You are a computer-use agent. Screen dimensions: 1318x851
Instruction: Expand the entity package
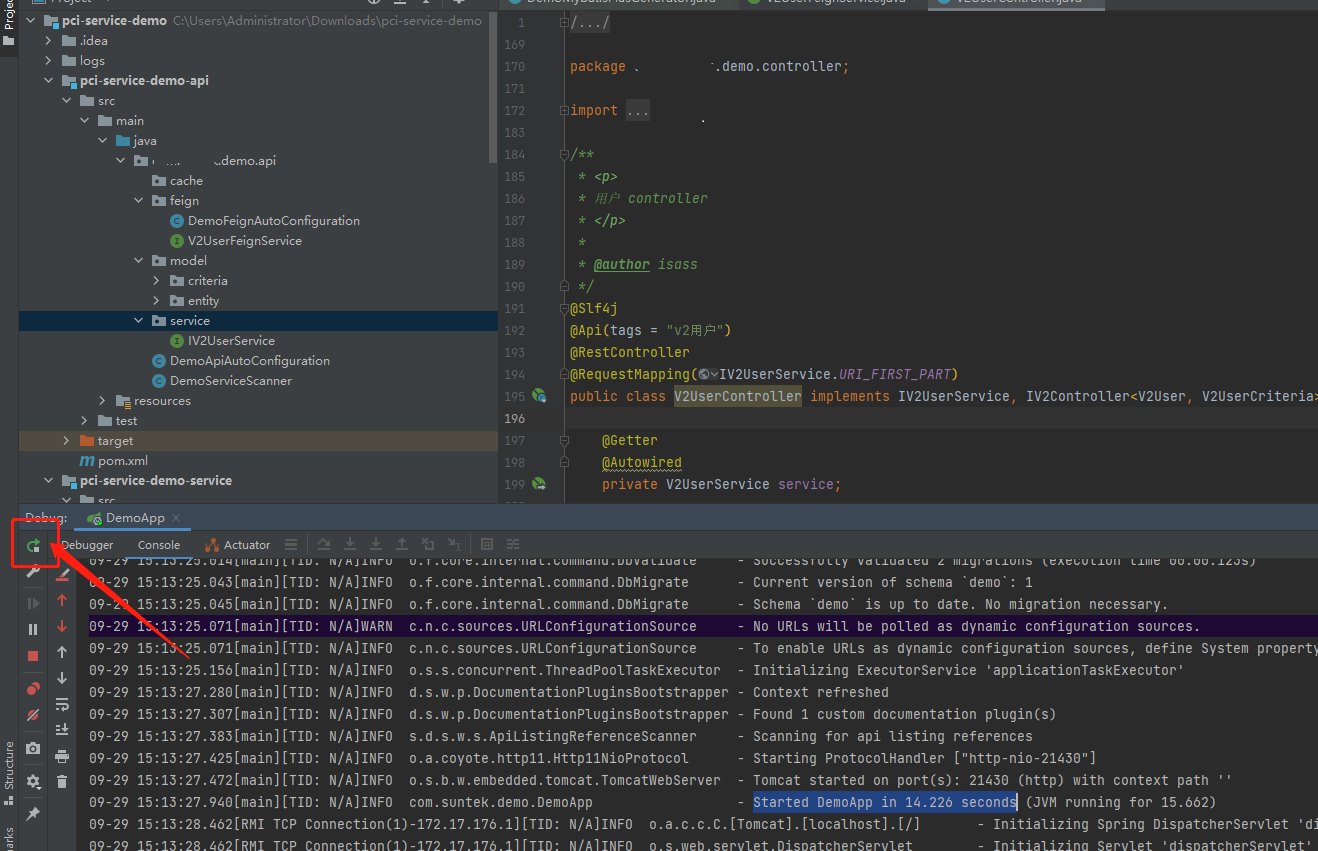click(x=156, y=301)
